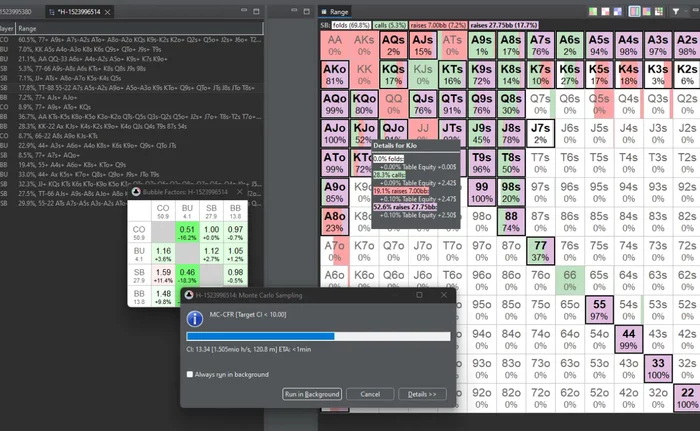Minimize the empty middle panel

294,11
